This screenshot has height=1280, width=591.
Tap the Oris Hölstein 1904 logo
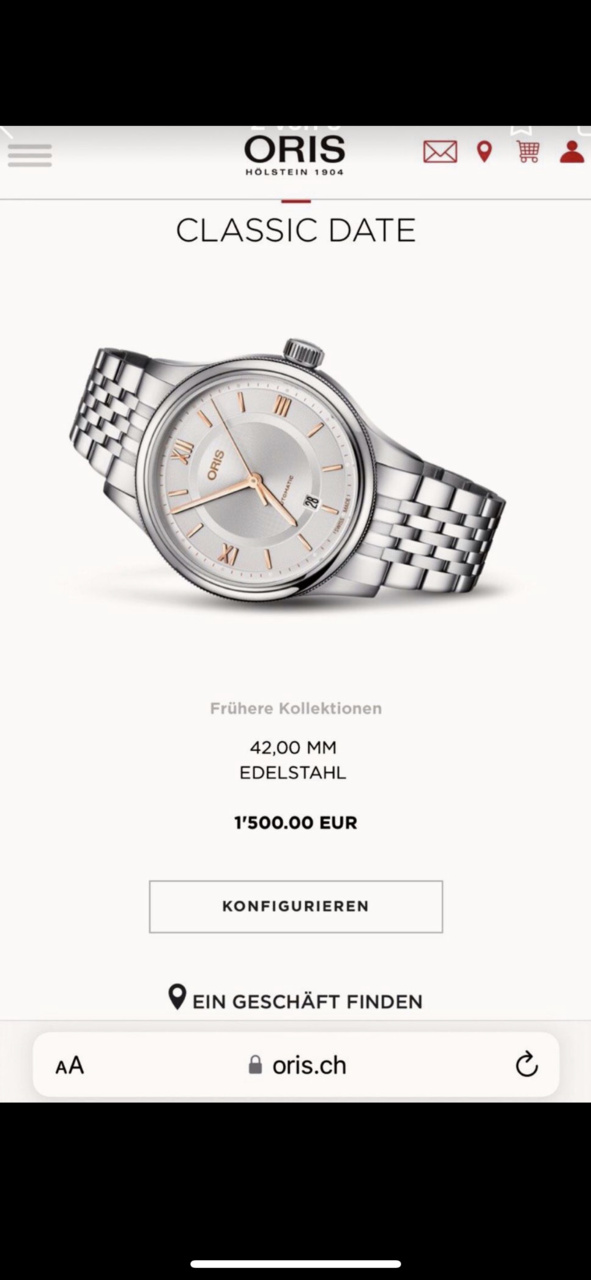pos(295,156)
